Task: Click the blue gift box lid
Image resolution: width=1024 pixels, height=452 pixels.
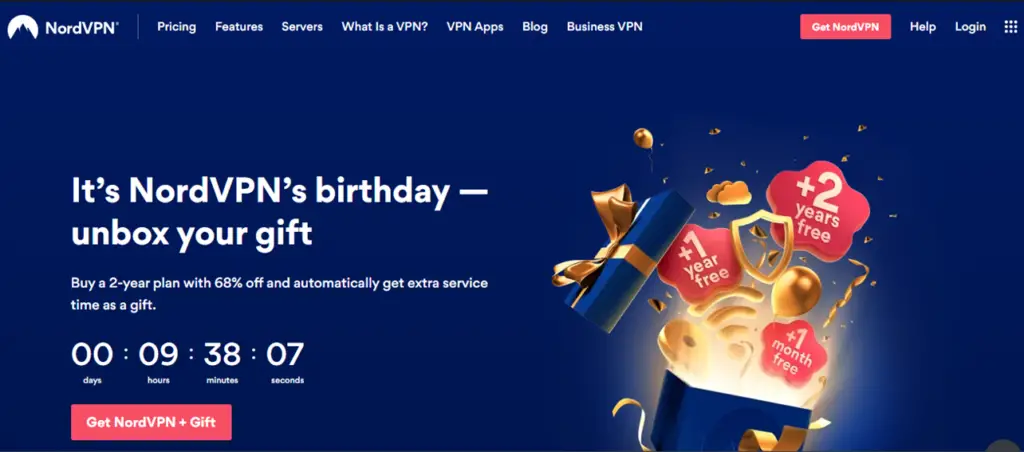Action: pyautogui.click(x=624, y=257)
